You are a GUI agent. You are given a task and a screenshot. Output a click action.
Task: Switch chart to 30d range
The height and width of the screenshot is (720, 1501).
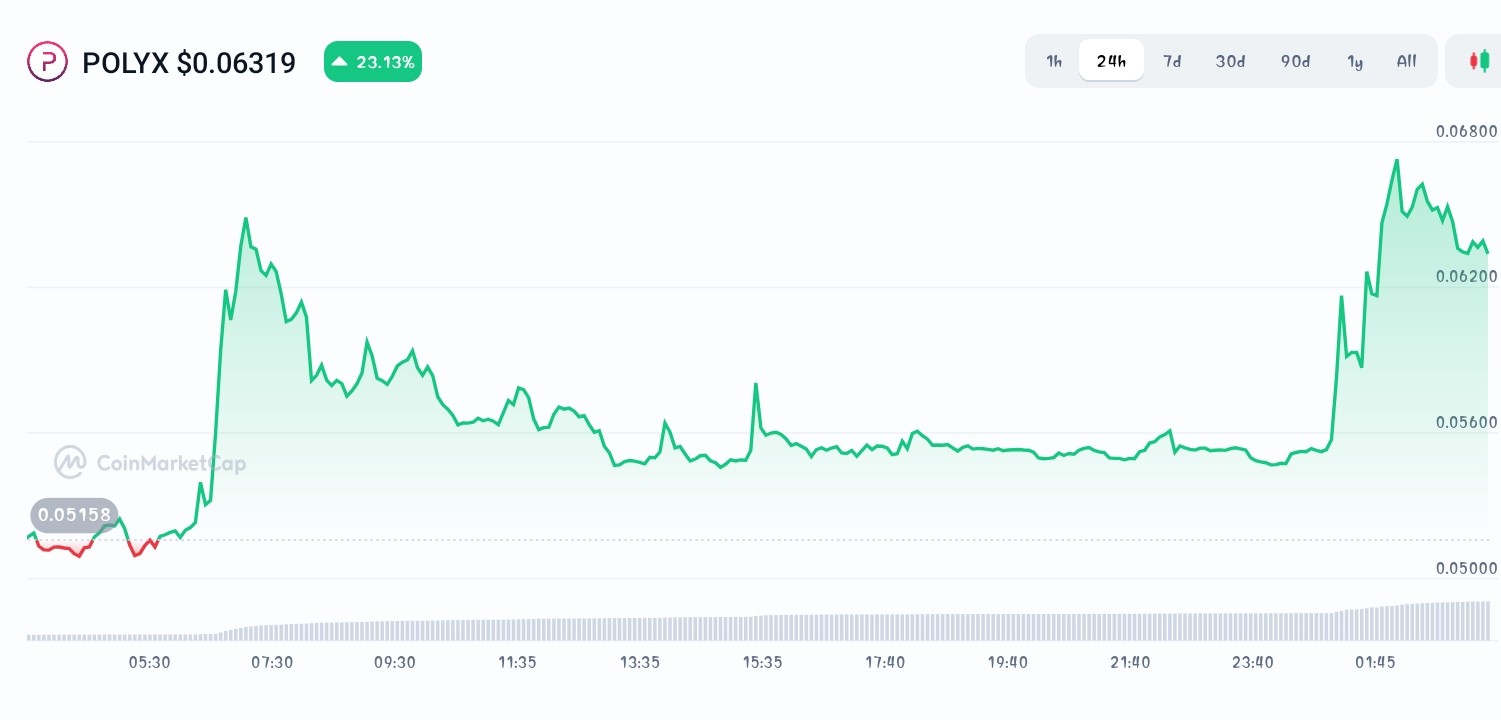point(1230,61)
